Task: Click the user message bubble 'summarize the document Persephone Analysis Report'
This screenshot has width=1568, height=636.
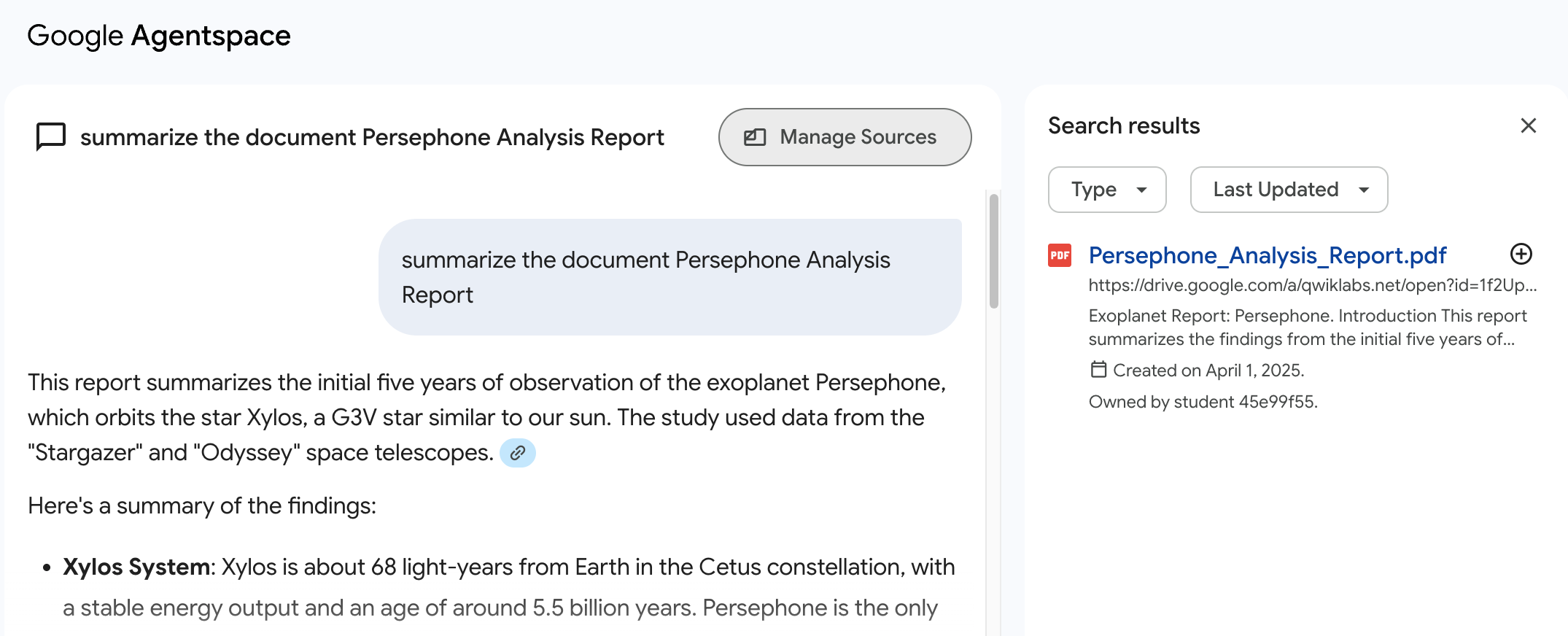Action: point(669,277)
